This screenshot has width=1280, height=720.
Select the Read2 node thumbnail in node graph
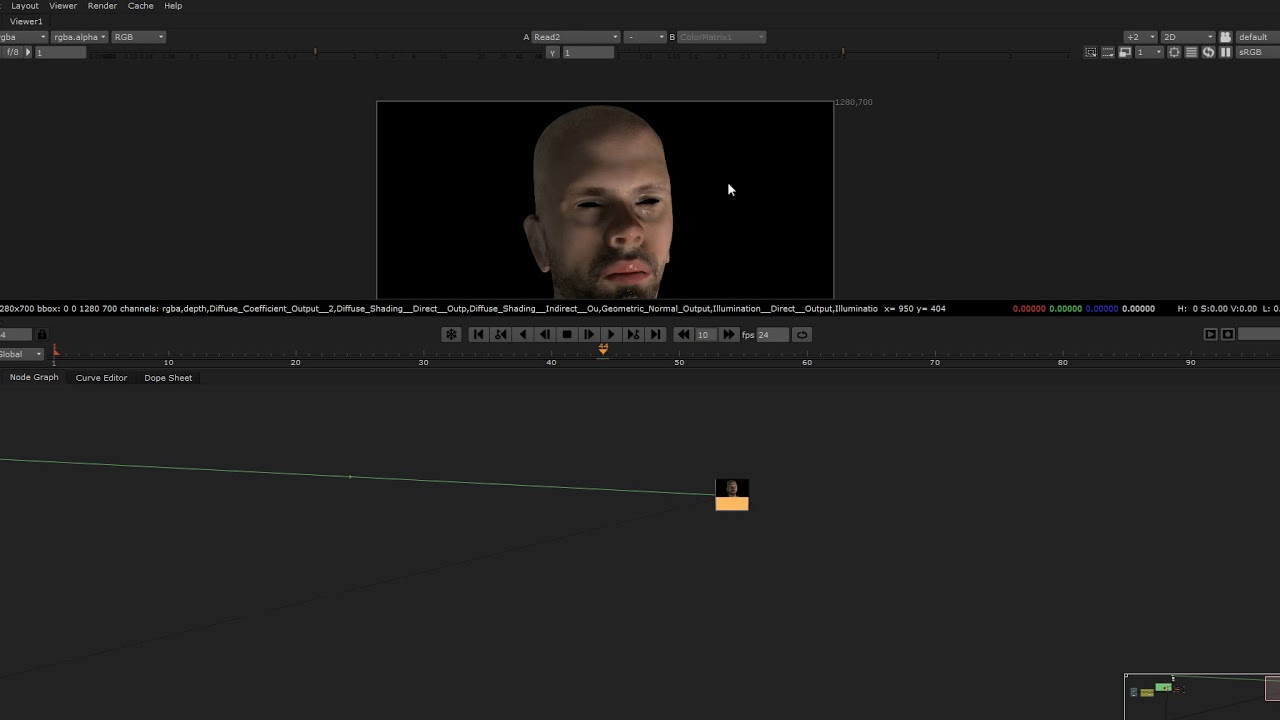click(x=731, y=488)
